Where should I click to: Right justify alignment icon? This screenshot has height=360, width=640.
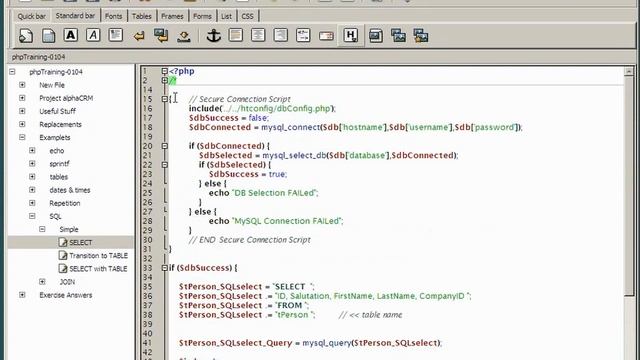(280, 36)
